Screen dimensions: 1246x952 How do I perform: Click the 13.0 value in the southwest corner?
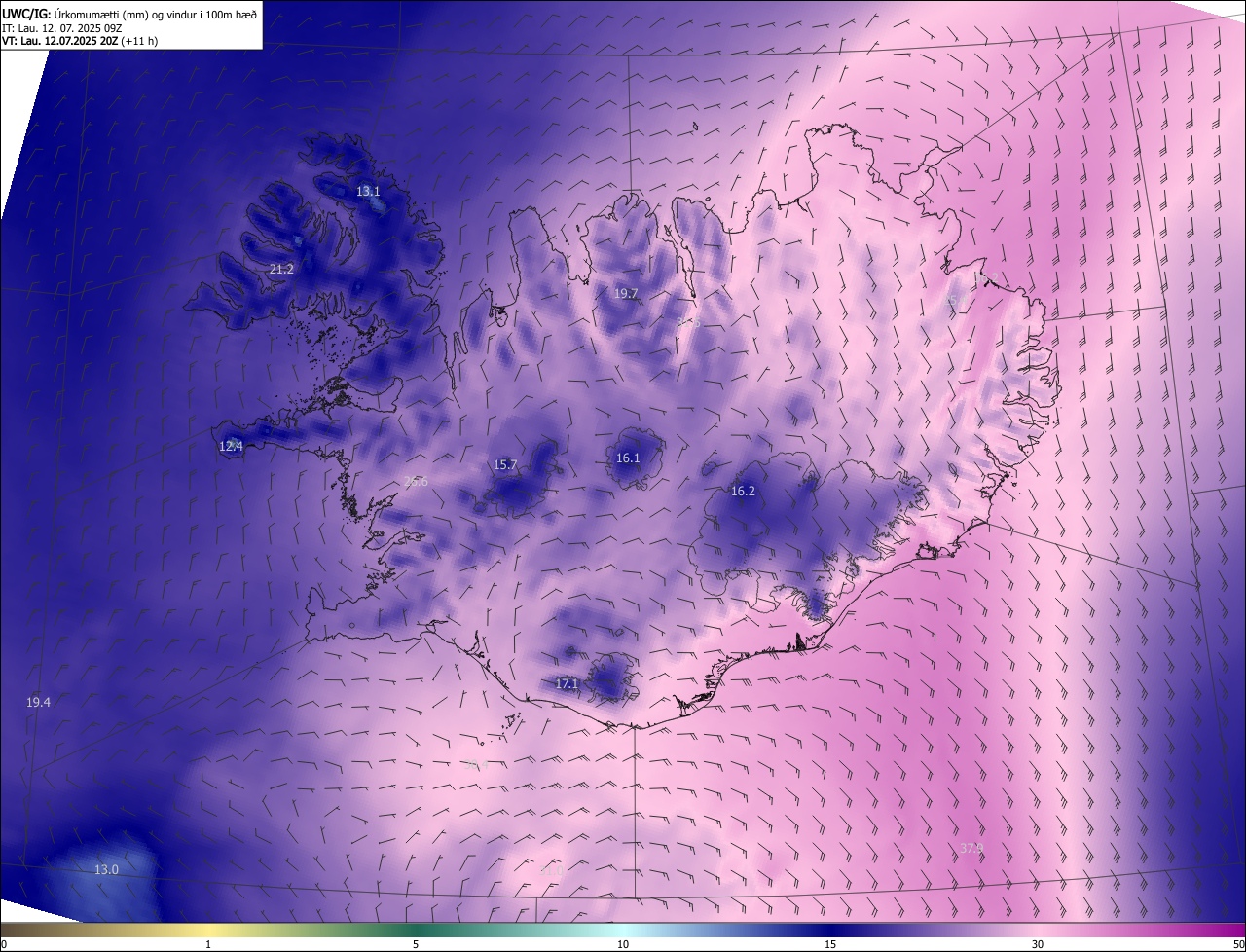coord(106,869)
